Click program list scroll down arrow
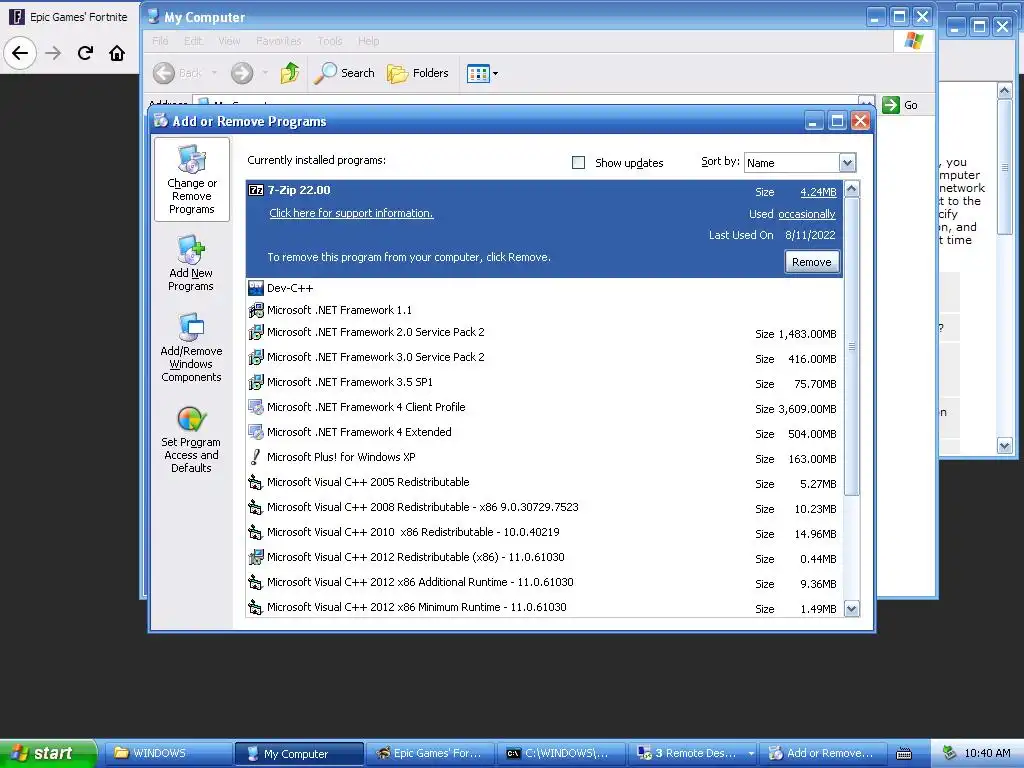Image resolution: width=1024 pixels, height=768 pixels. point(852,609)
